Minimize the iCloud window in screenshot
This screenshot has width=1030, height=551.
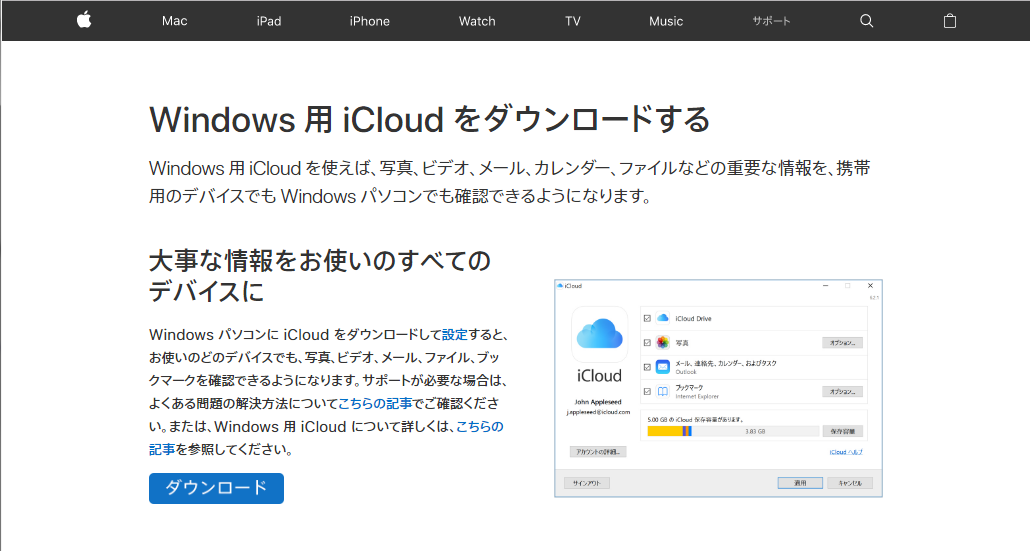tap(826, 286)
